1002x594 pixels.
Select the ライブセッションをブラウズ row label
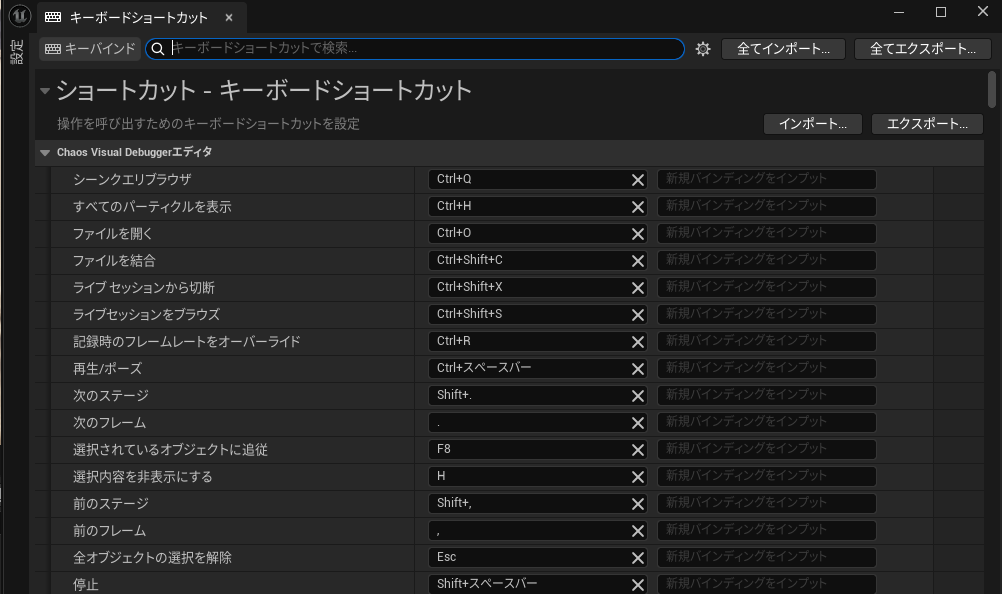(x=146, y=315)
